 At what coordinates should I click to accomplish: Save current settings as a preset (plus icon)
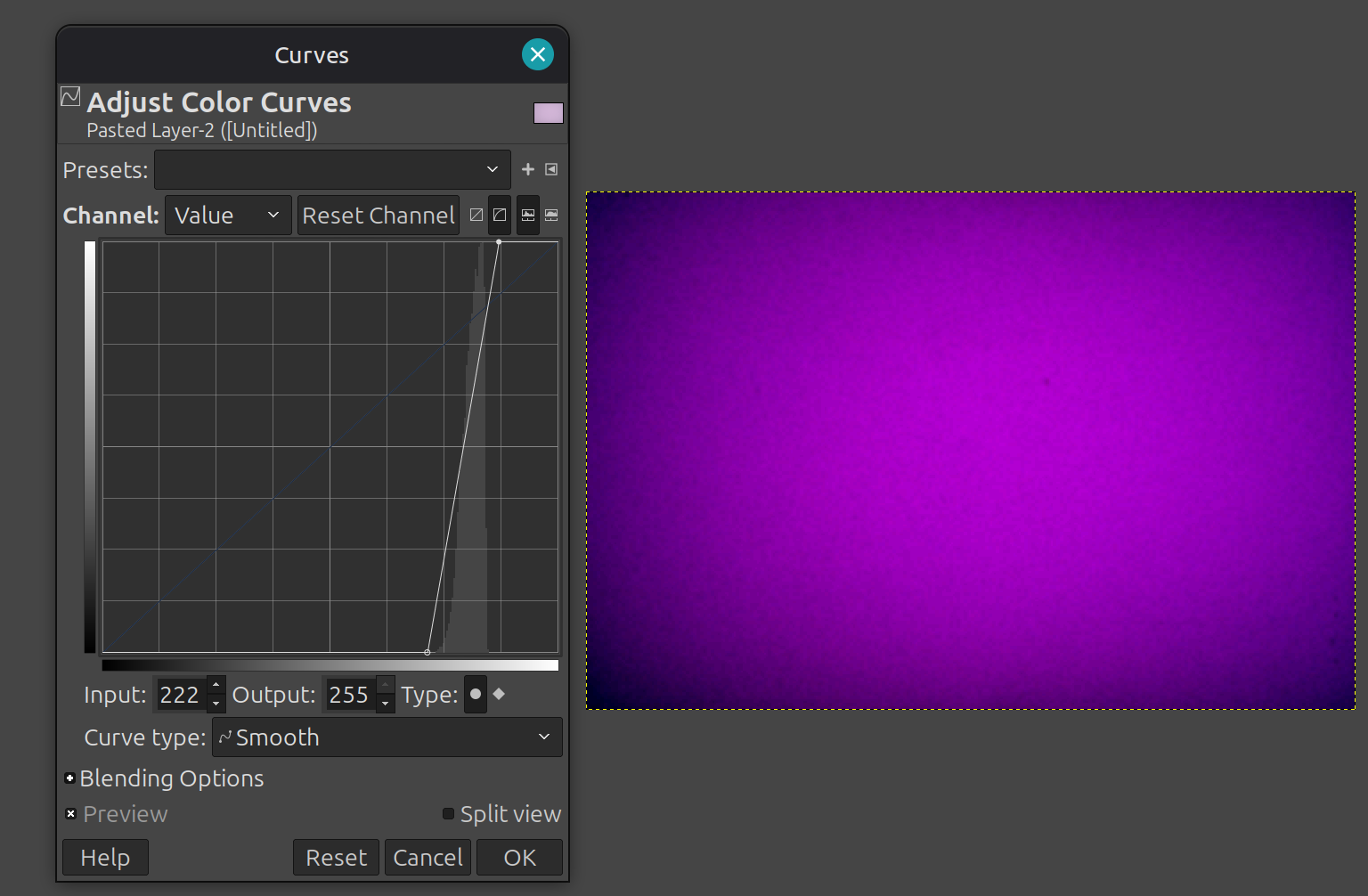pyautogui.click(x=528, y=169)
